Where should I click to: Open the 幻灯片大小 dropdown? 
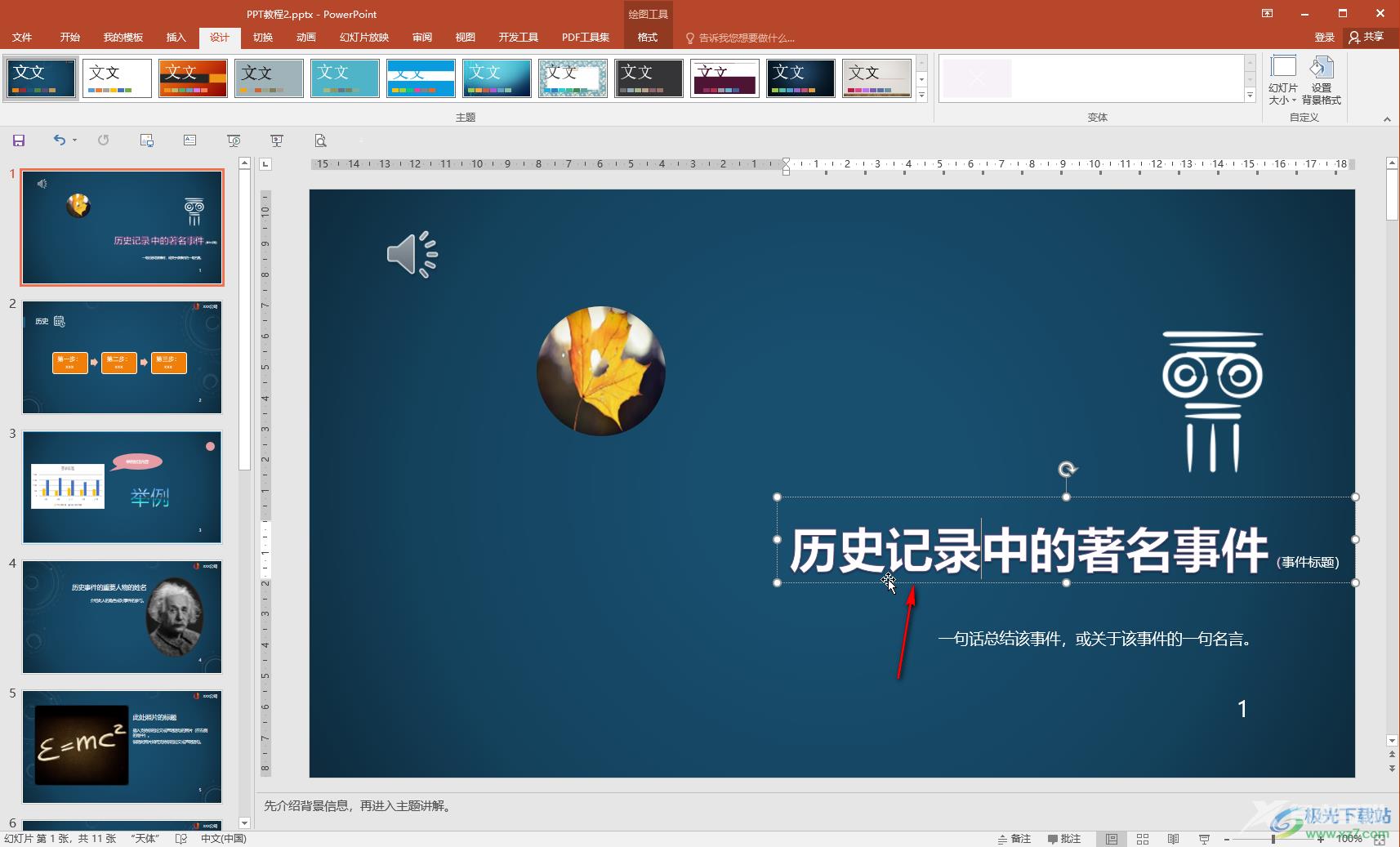(x=1282, y=80)
